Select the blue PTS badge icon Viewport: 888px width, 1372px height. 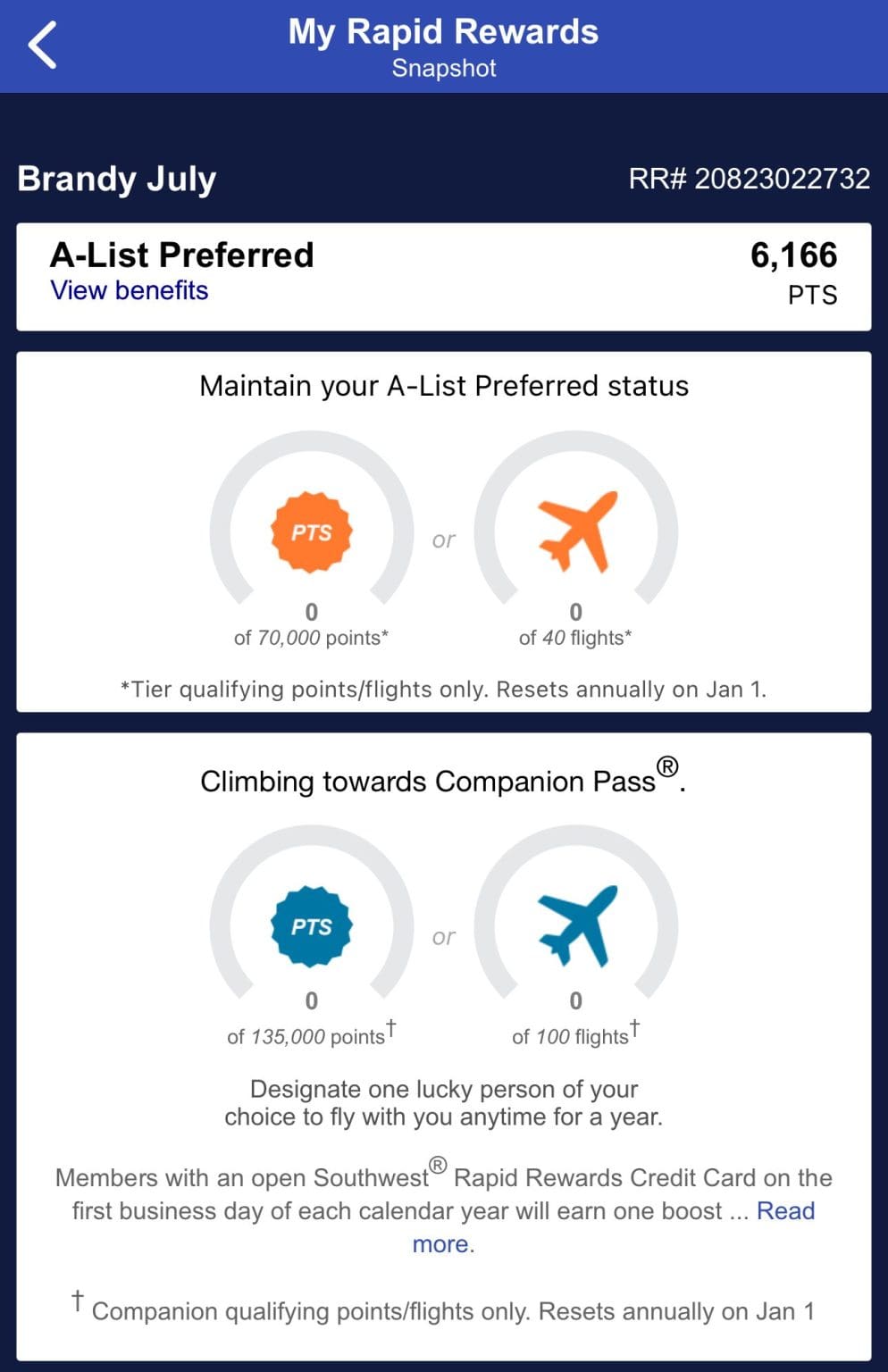coord(311,927)
